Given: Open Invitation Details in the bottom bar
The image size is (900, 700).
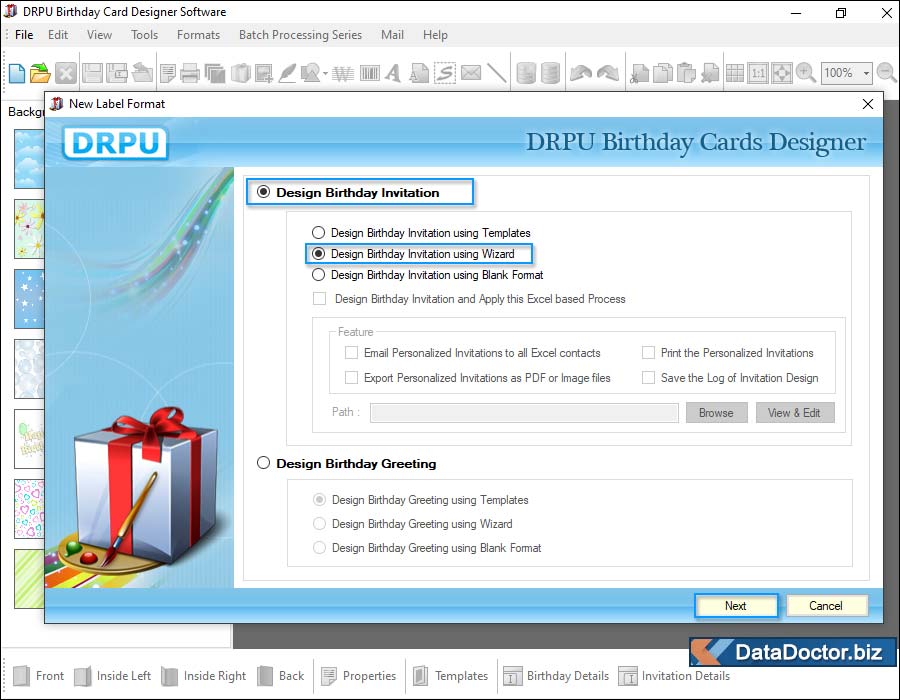Looking at the screenshot, I should tap(674, 675).
